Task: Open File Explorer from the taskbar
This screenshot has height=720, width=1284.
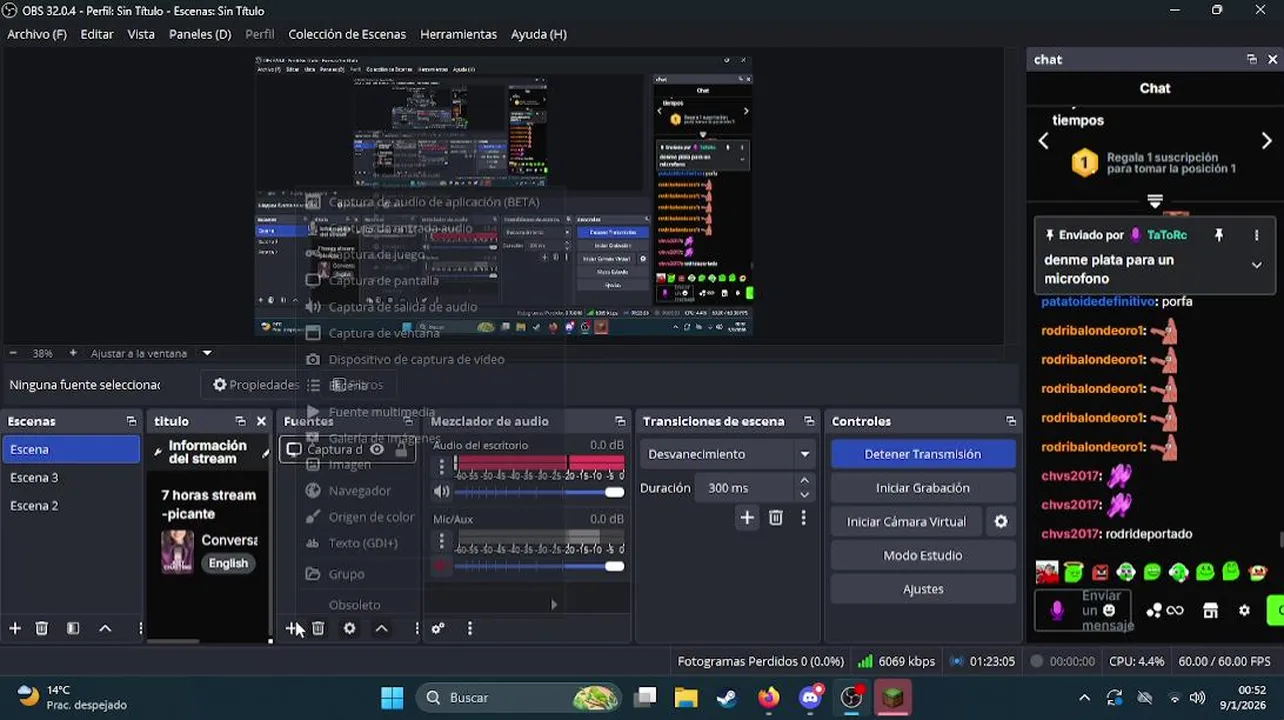Action: pos(686,697)
